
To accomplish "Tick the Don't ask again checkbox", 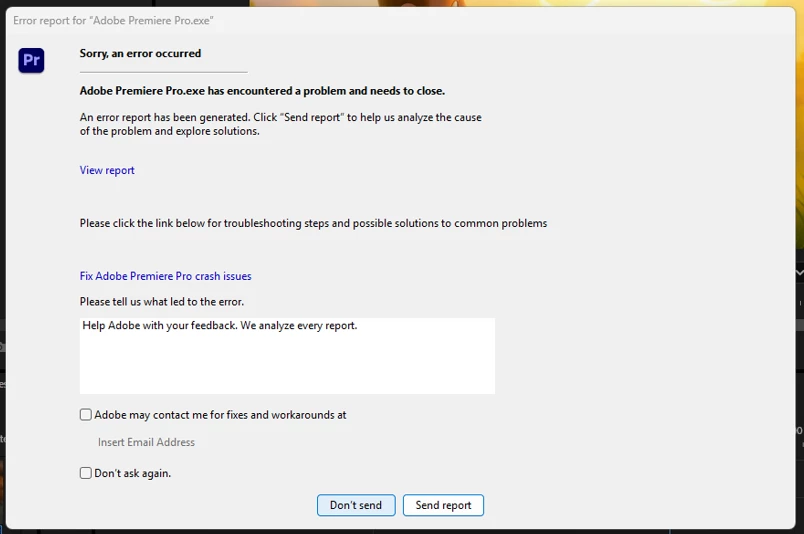I will click(x=86, y=473).
